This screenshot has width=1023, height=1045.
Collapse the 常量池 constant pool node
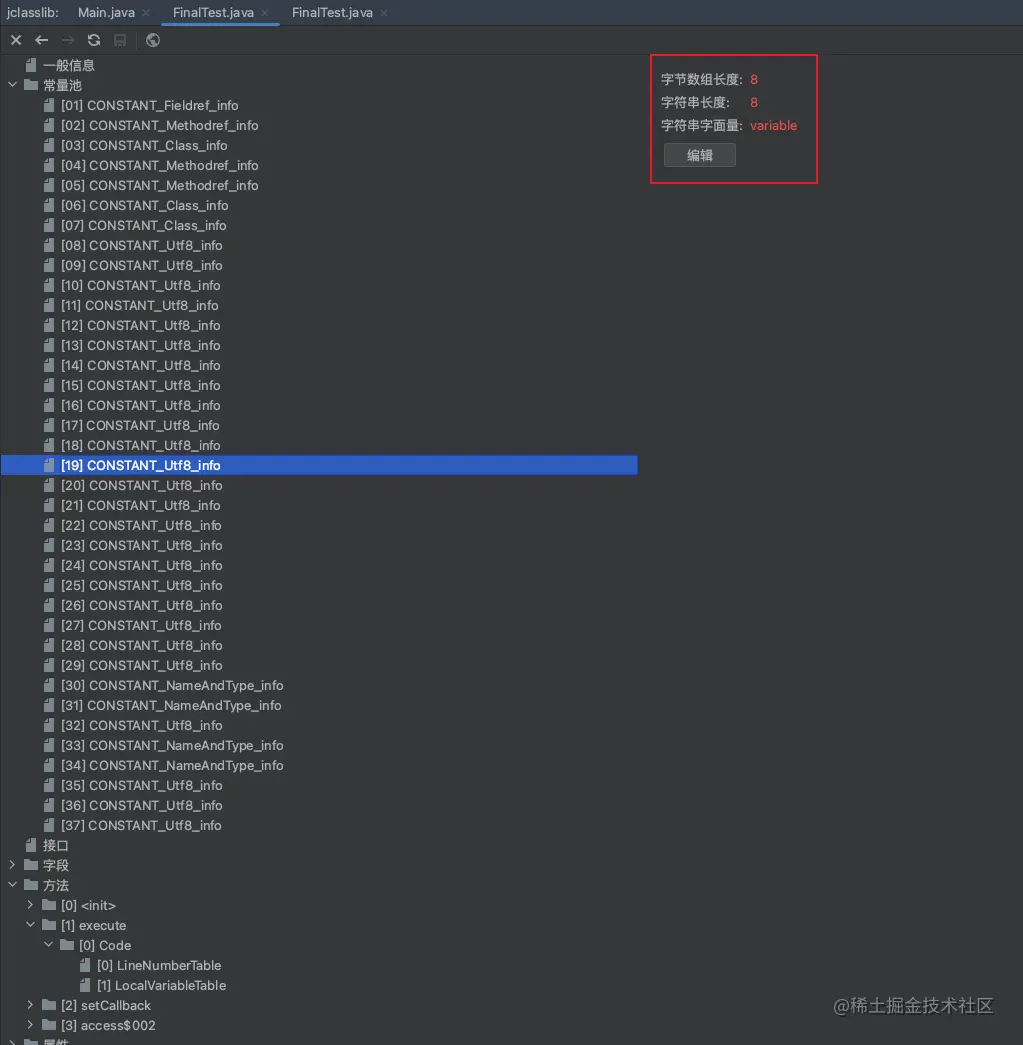(x=13, y=85)
